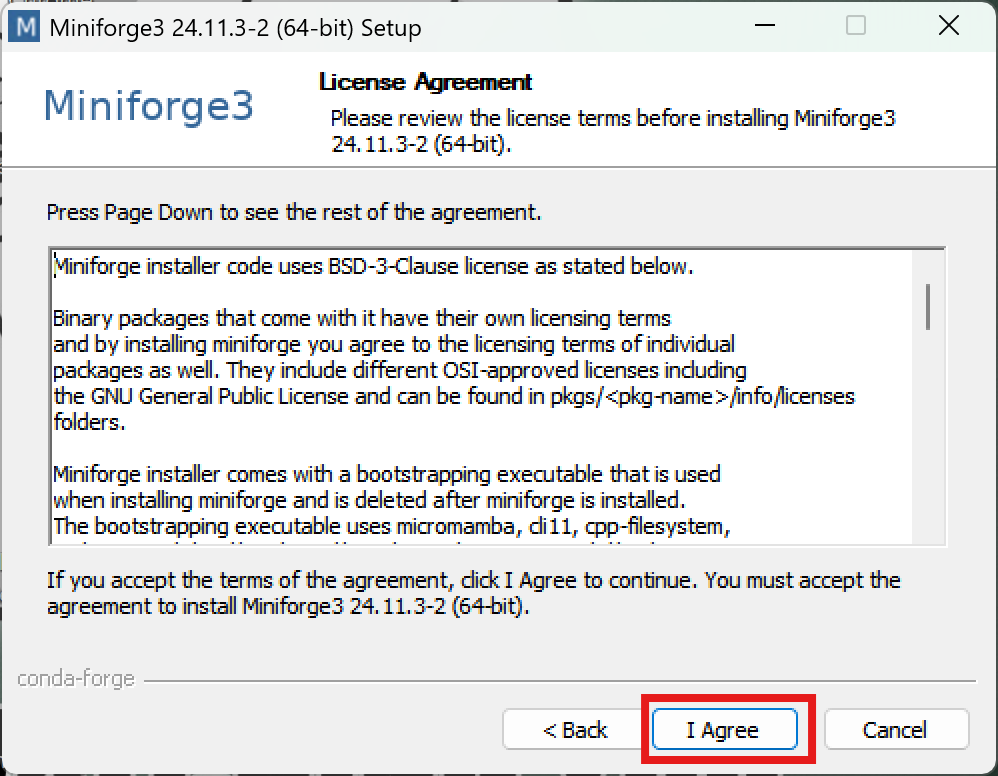The image size is (998, 776).
Task: Click the 'GNU General Public License' line
Action: 453,397
